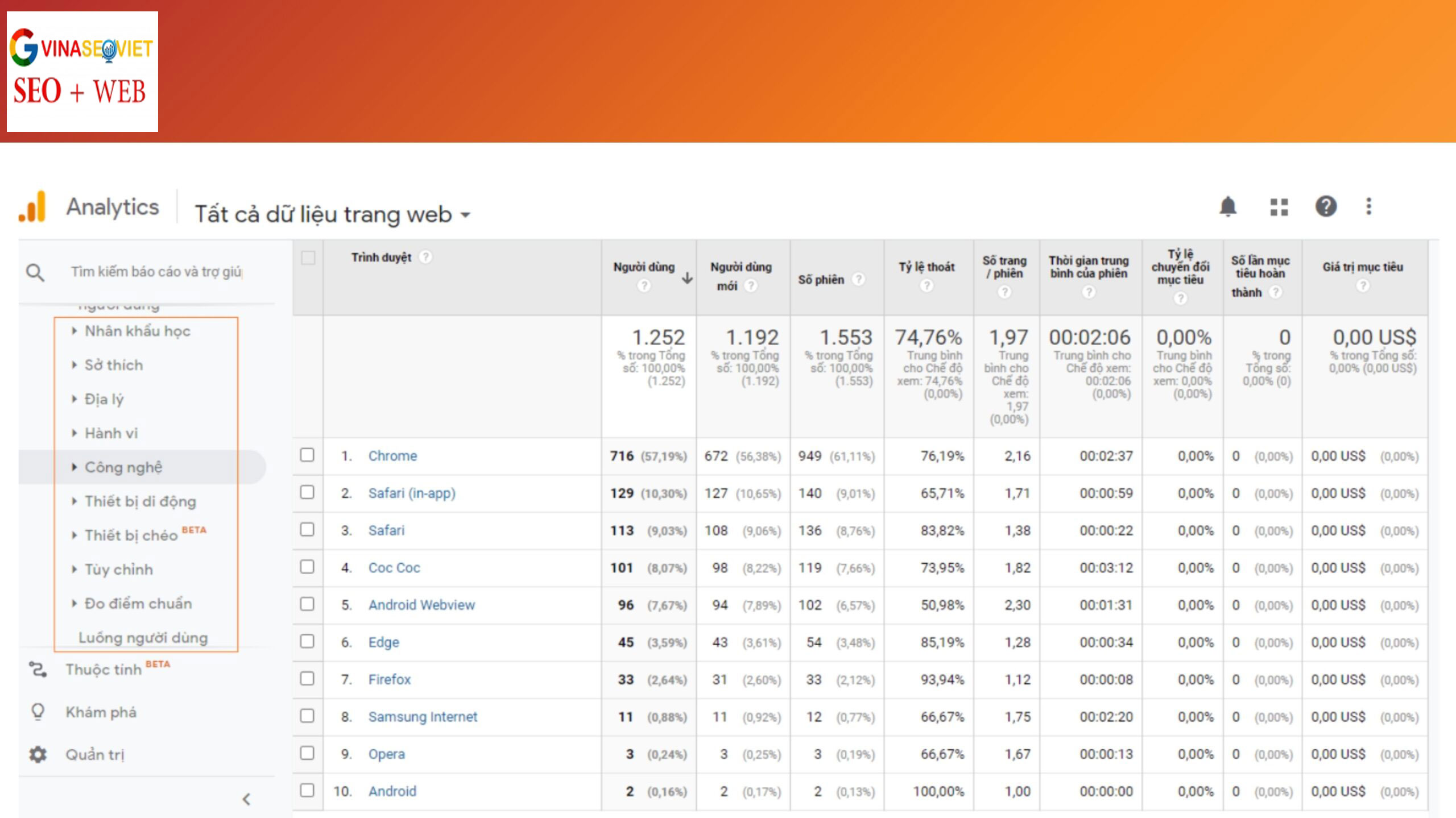Screen dimensions: 1456x818
Task: Open the notifications bell icon
Action: click(1228, 206)
